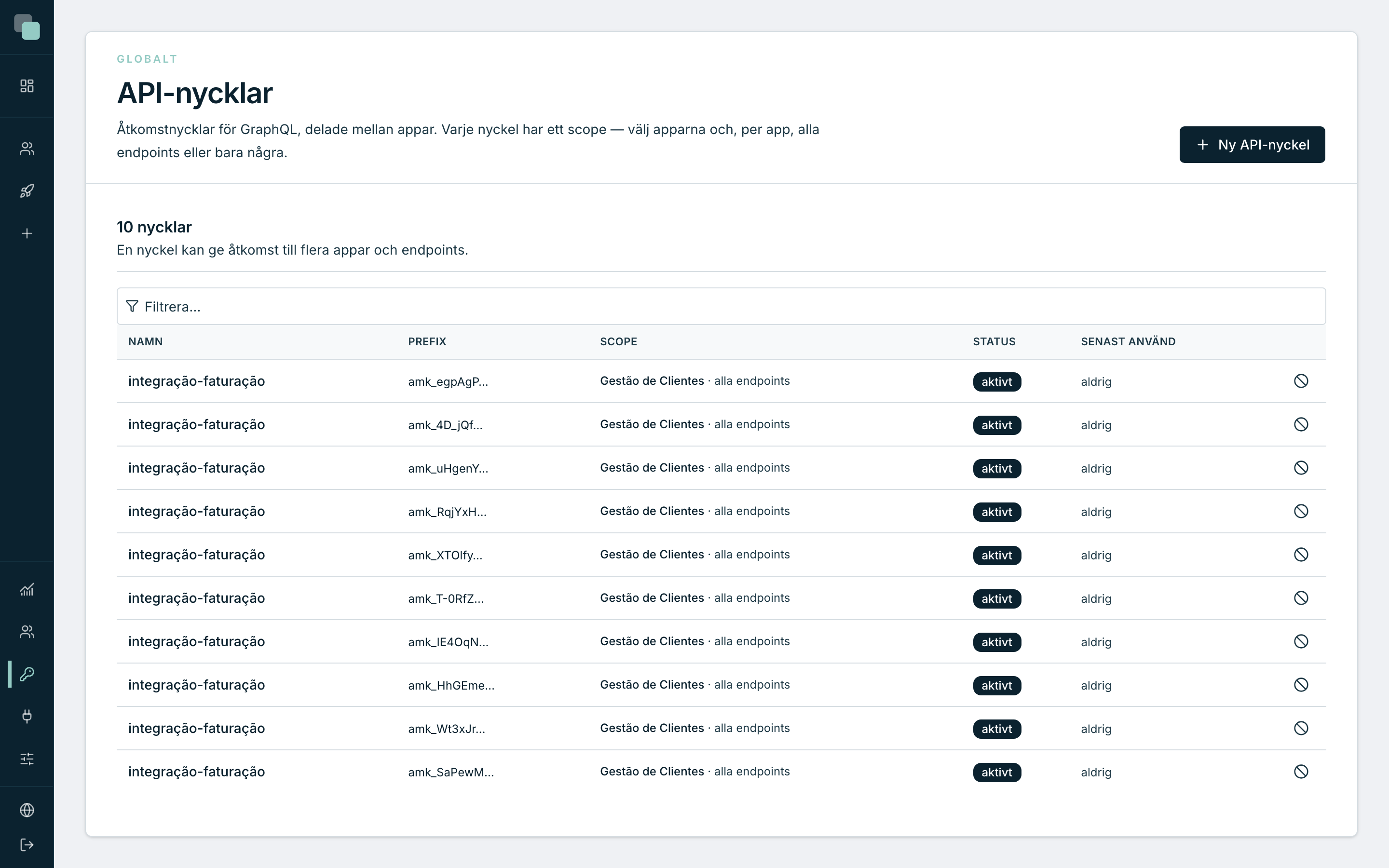Viewport: 1389px width, 868px height.
Task: Select the key icon for API keys
Action: click(27, 674)
